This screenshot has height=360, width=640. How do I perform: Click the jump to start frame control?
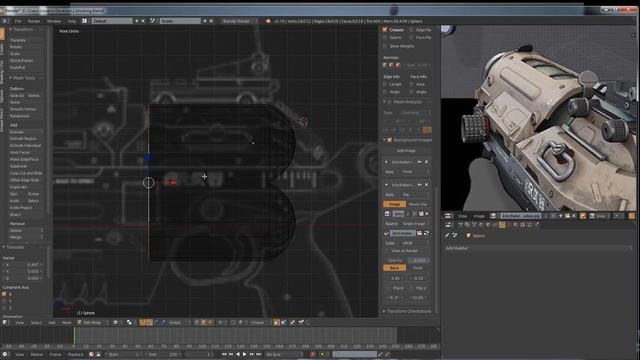(224, 354)
